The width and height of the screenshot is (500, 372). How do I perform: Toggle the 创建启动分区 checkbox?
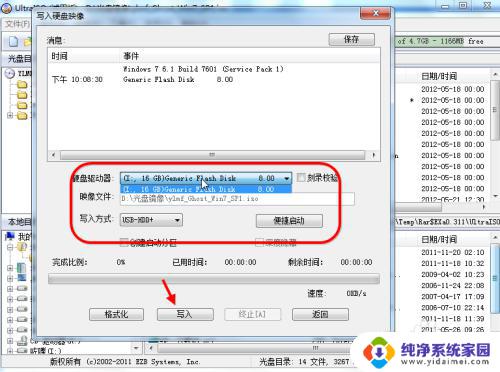124,242
